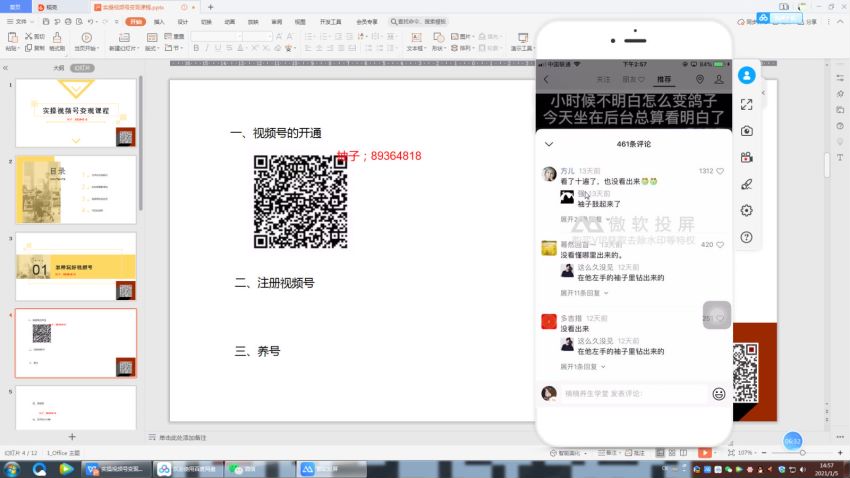The width and height of the screenshot is (850, 478).
Task: Take screenshot with camera icon
Action: point(746,131)
